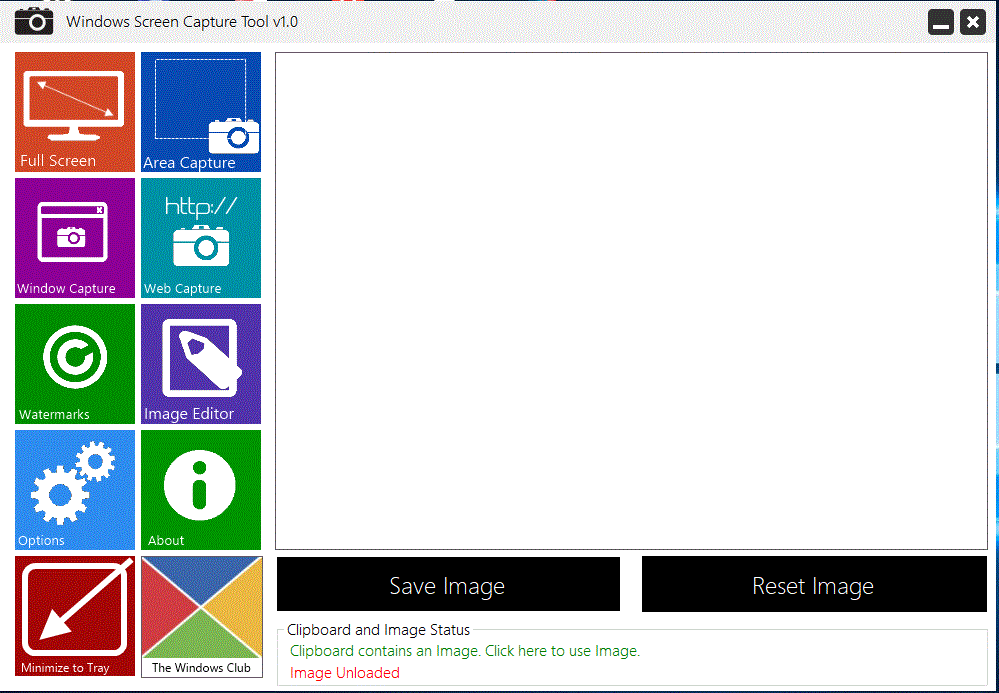Image resolution: width=999 pixels, height=693 pixels.
Task: Click the Clipboard and Image Status group label
Action: point(378,630)
